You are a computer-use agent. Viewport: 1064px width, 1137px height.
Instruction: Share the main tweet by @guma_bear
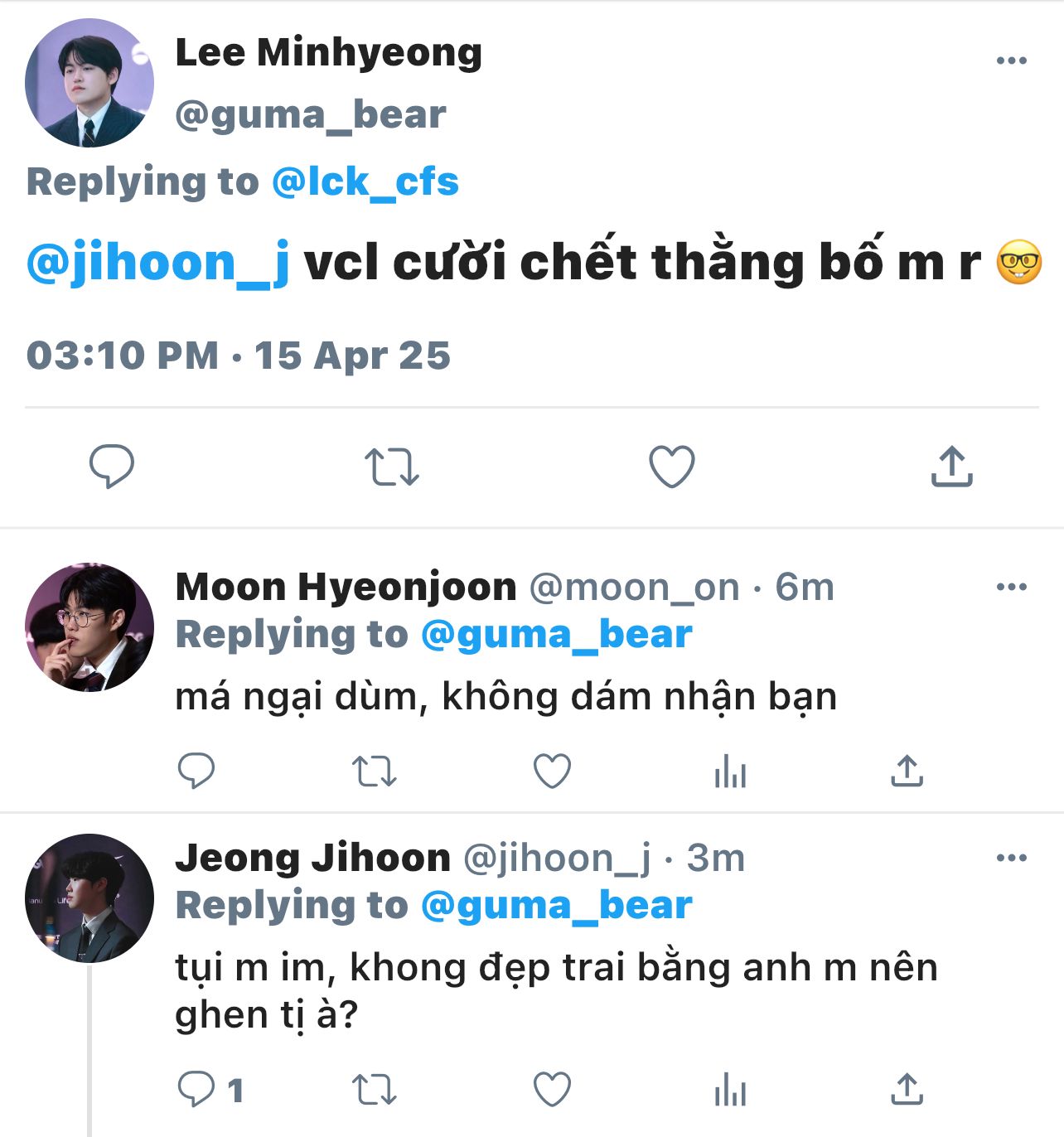point(951,466)
